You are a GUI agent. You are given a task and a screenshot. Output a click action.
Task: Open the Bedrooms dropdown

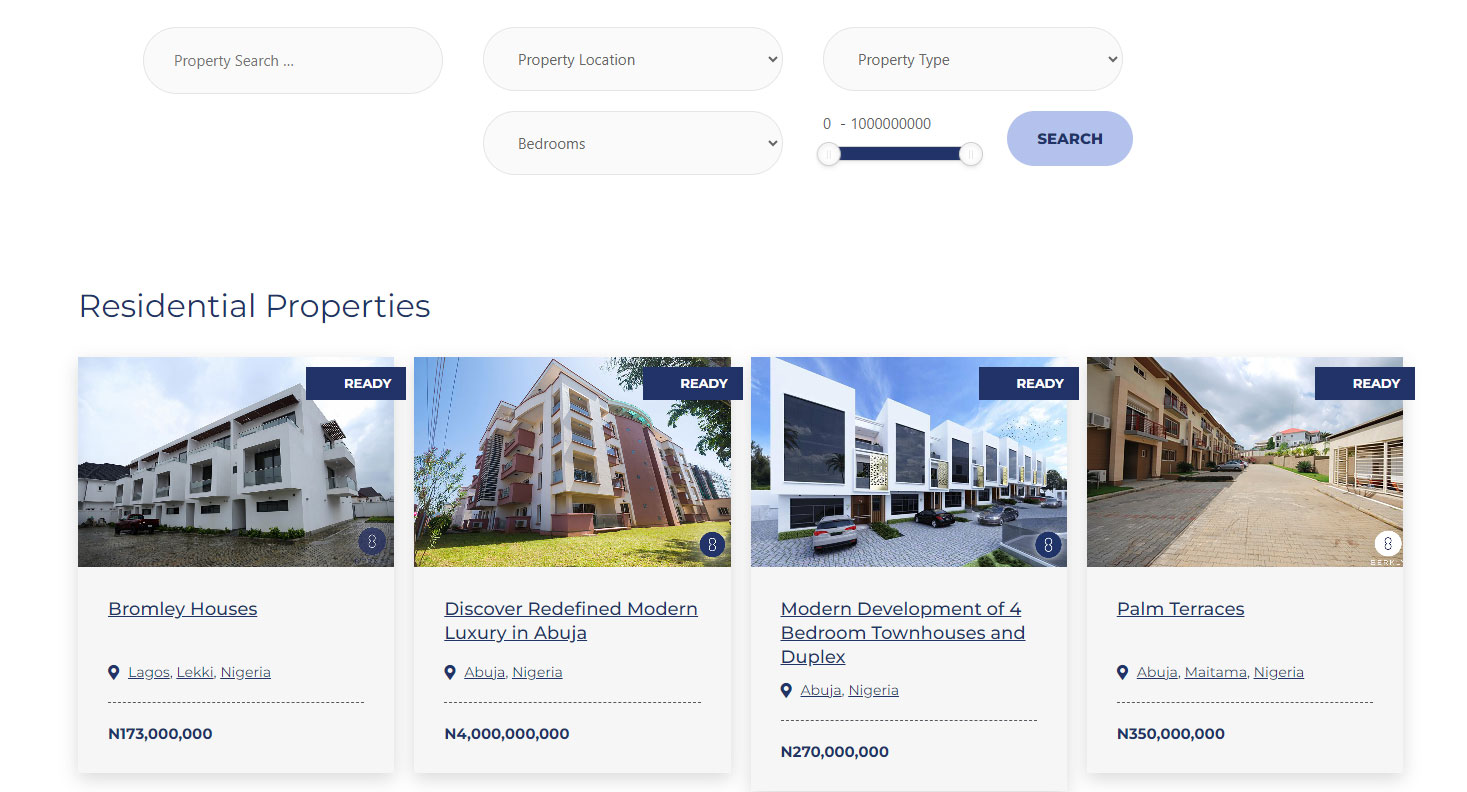pos(633,143)
